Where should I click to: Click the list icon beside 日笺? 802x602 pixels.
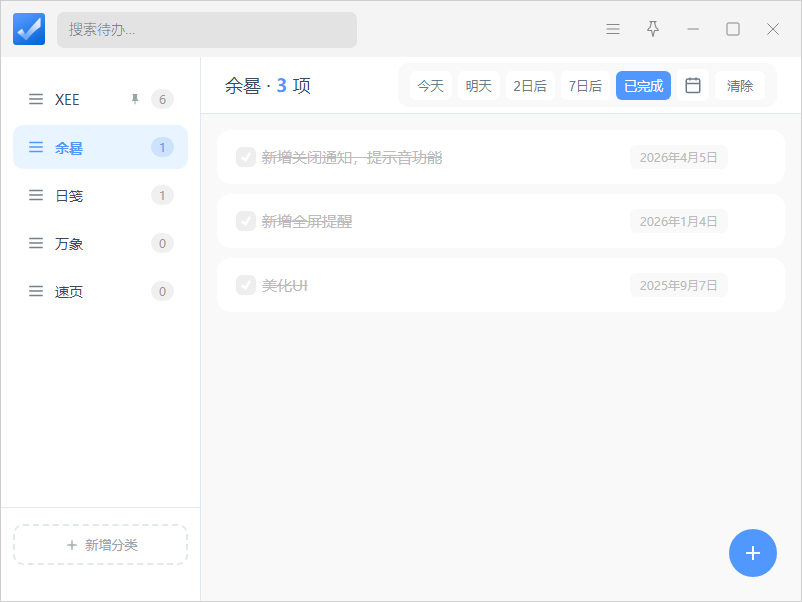[36, 195]
